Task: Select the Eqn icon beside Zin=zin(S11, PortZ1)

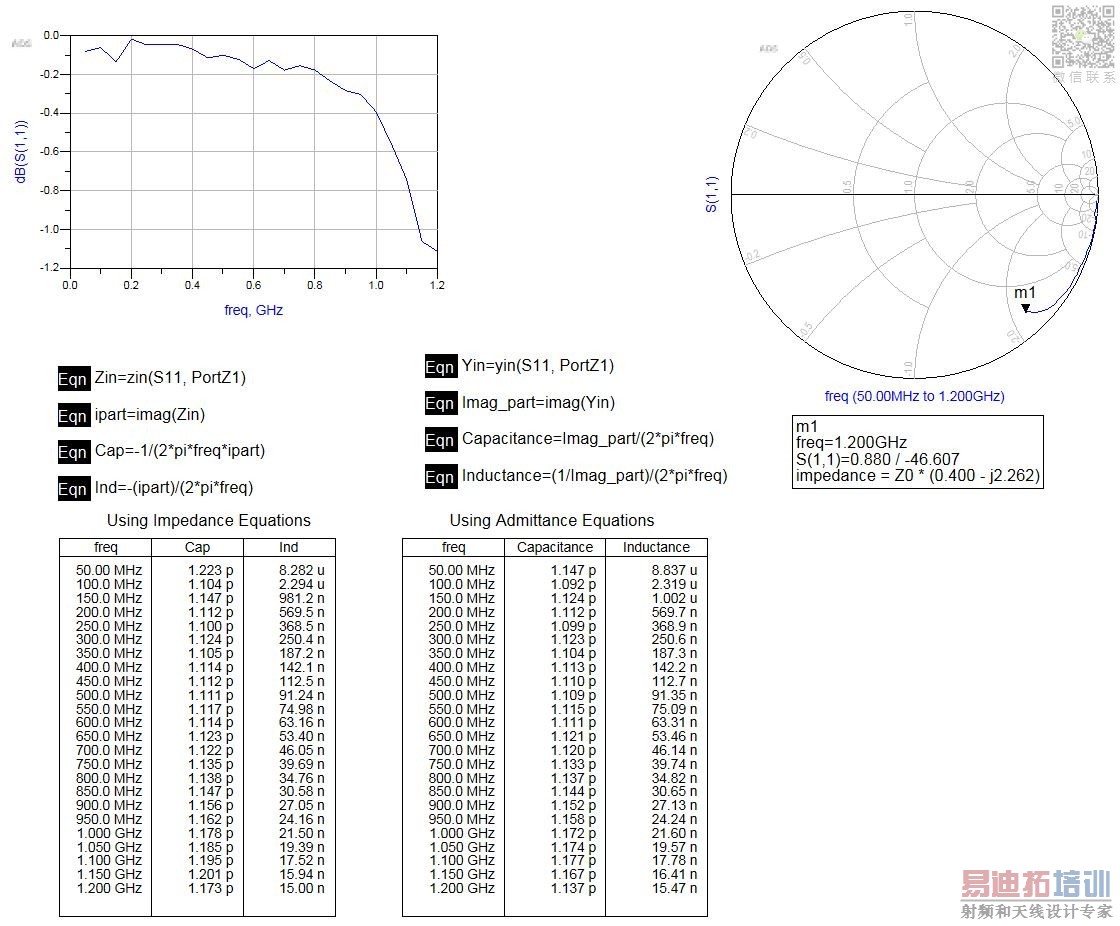Action: (x=74, y=379)
